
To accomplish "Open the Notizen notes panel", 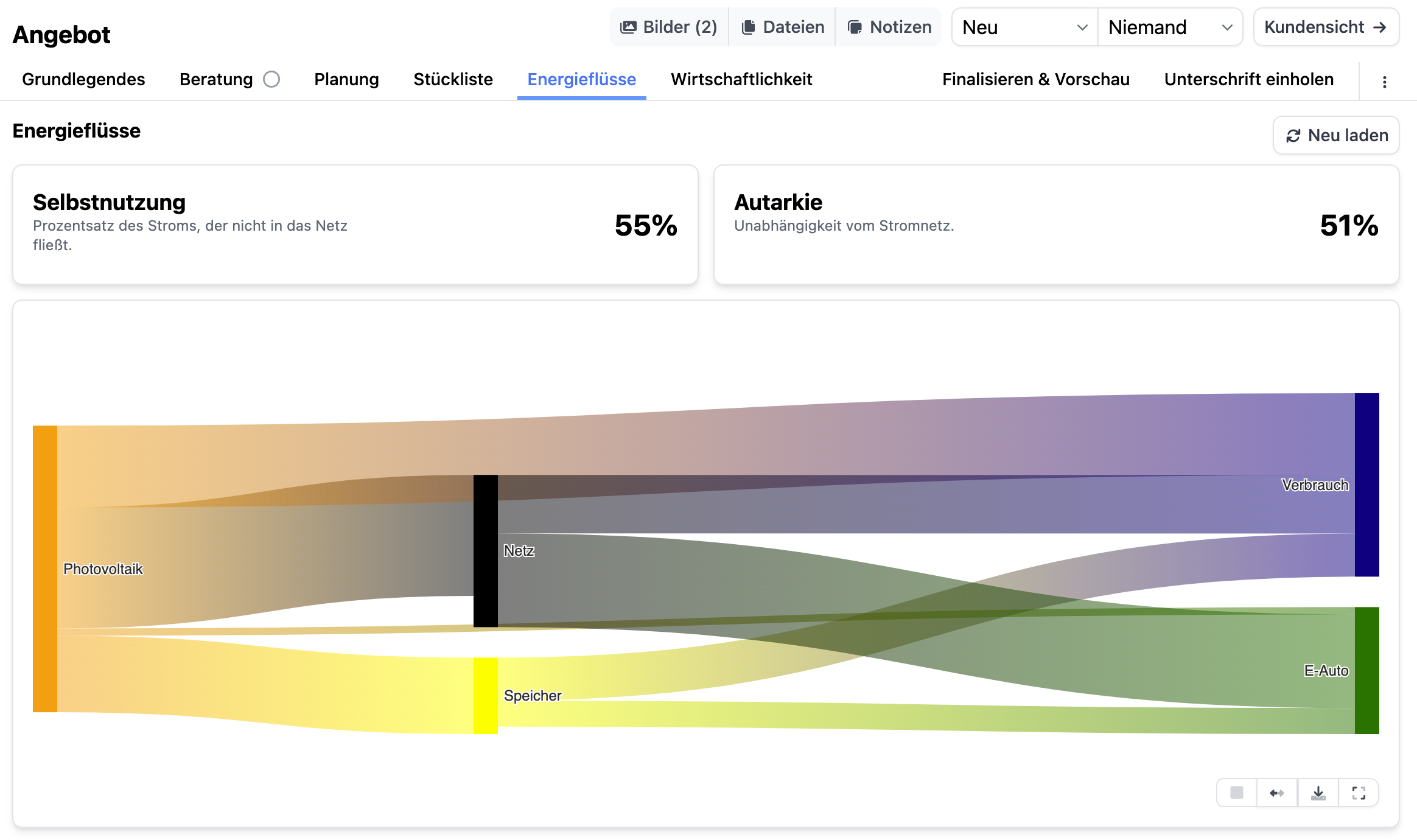I will pos(889,27).
